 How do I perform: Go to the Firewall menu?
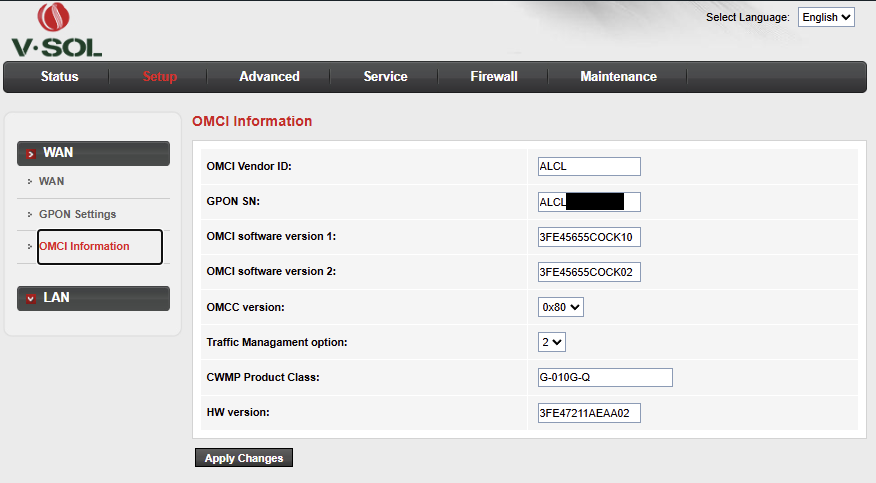[494, 76]
